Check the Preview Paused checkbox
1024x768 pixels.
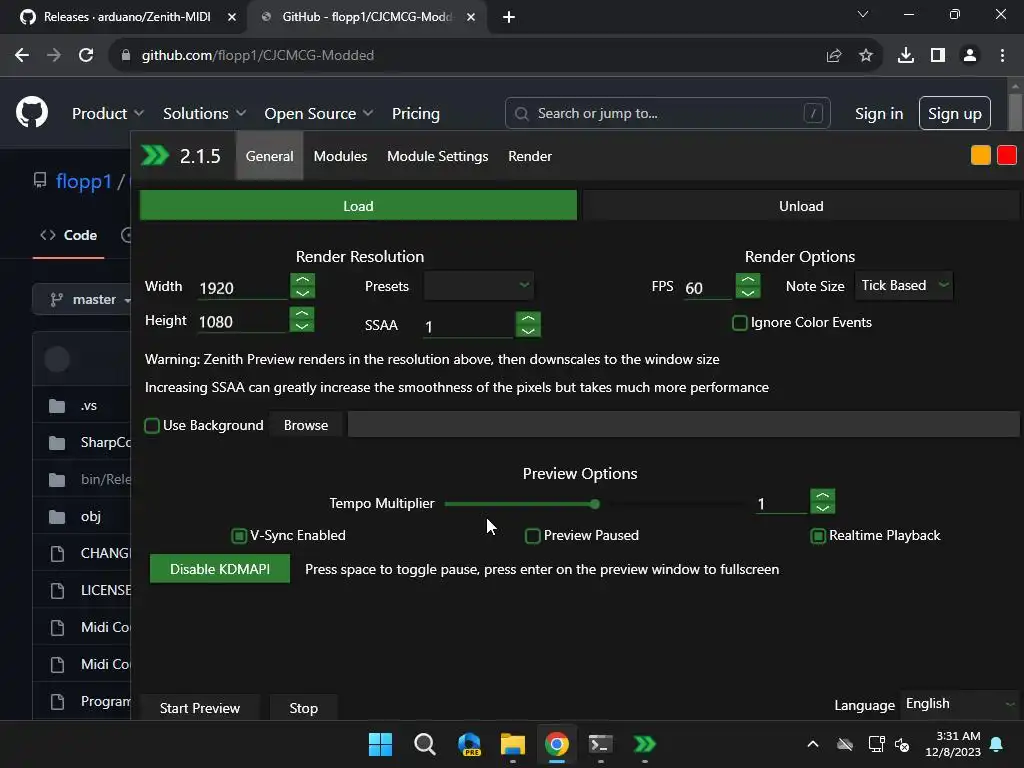(532, 536)
